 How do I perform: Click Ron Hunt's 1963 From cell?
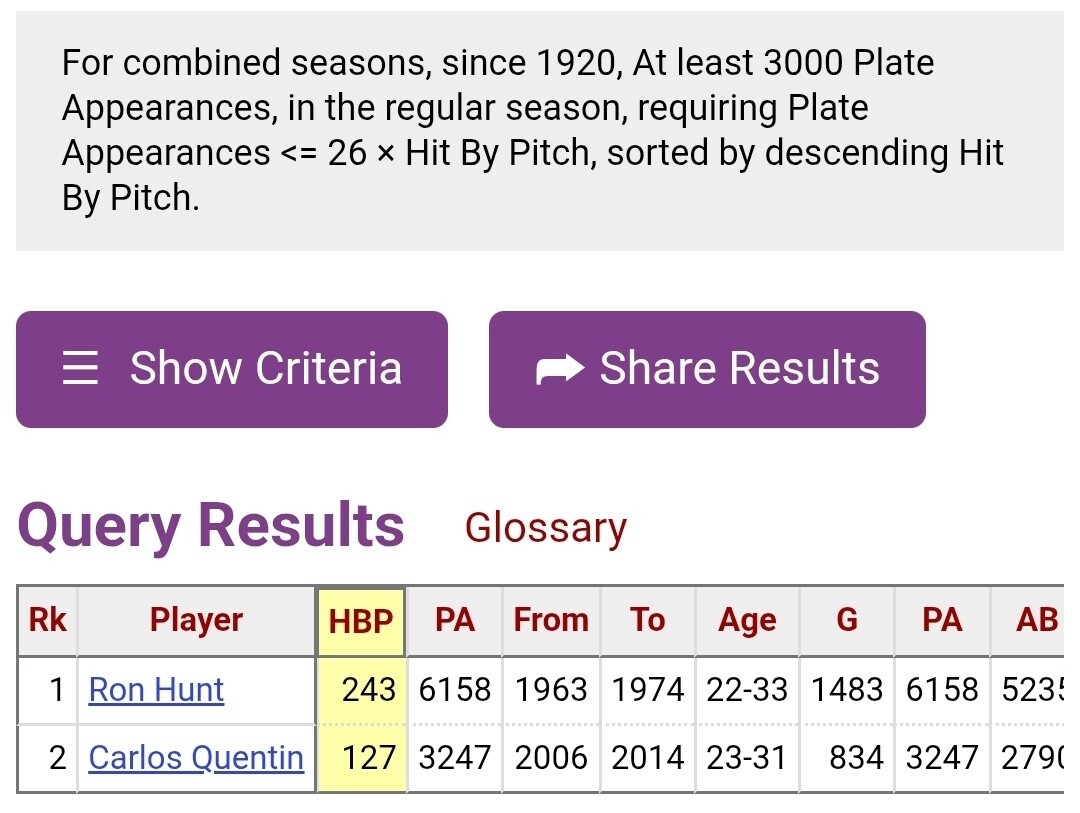(x=551, y=690)
